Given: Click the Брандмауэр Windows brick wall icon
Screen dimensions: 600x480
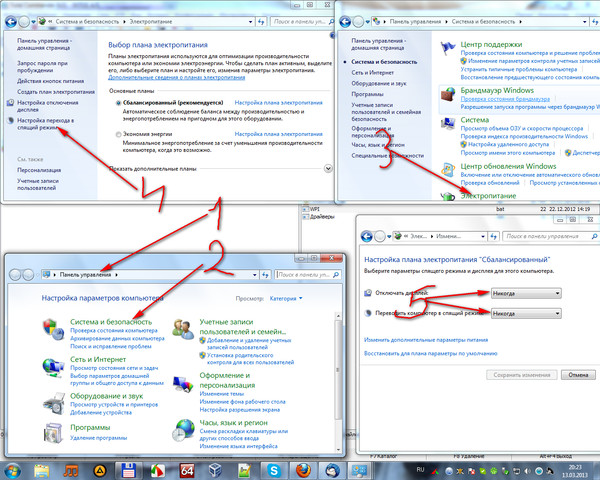Looking at the screenshot, I should (448, 94).
